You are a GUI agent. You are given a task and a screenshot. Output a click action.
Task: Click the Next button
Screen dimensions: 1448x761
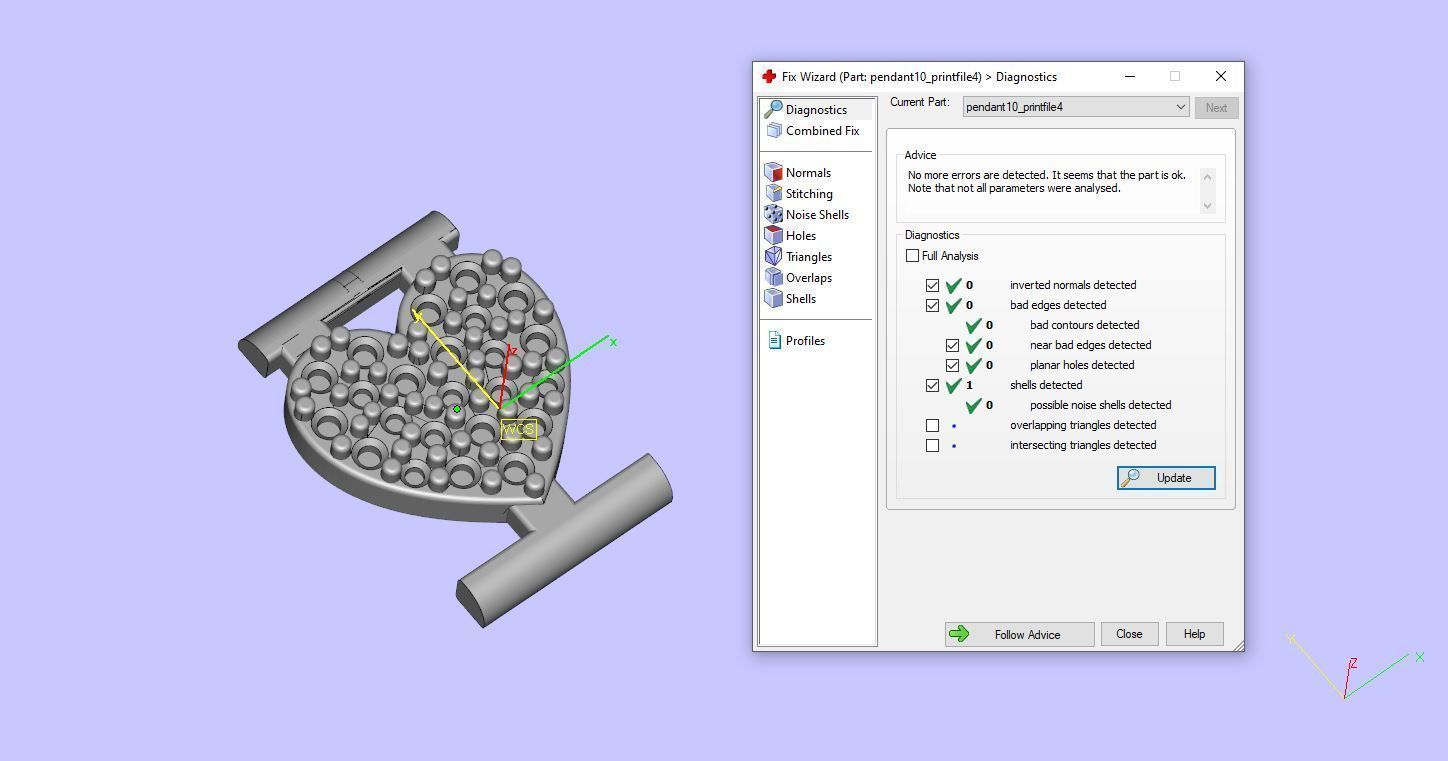click(x=1216, y=108)
